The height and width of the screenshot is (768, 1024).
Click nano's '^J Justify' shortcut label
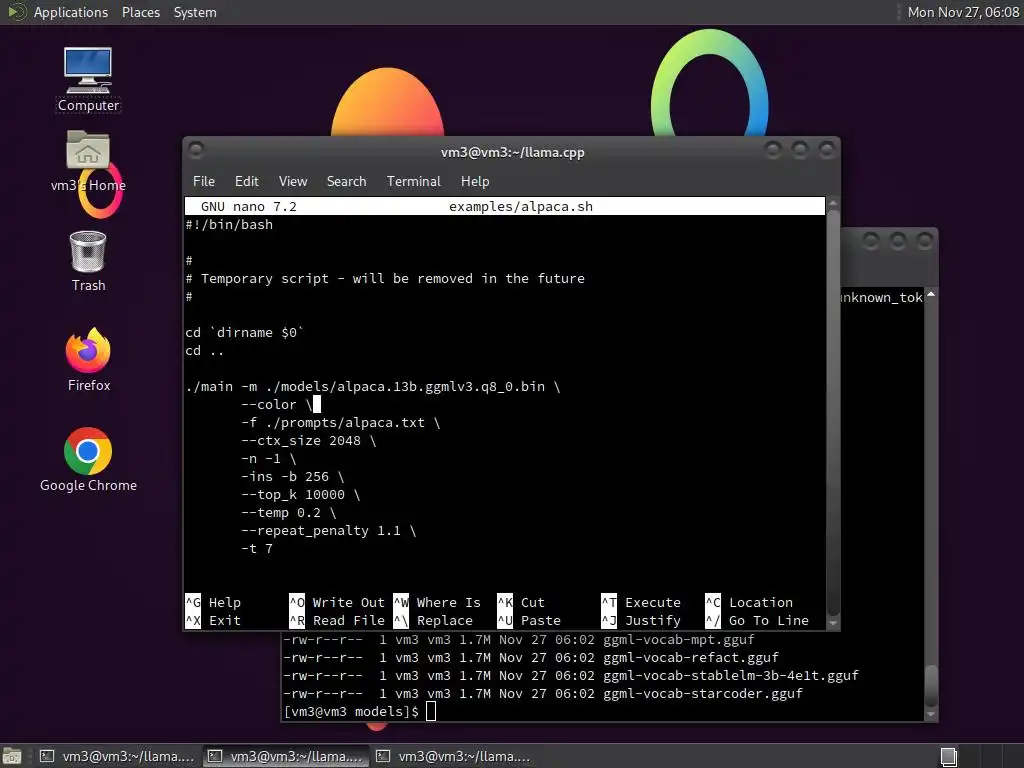641,620
